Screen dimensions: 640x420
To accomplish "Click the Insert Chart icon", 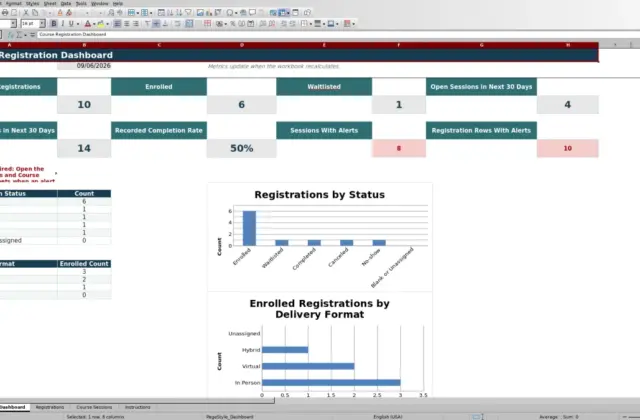I will (209, 13).
